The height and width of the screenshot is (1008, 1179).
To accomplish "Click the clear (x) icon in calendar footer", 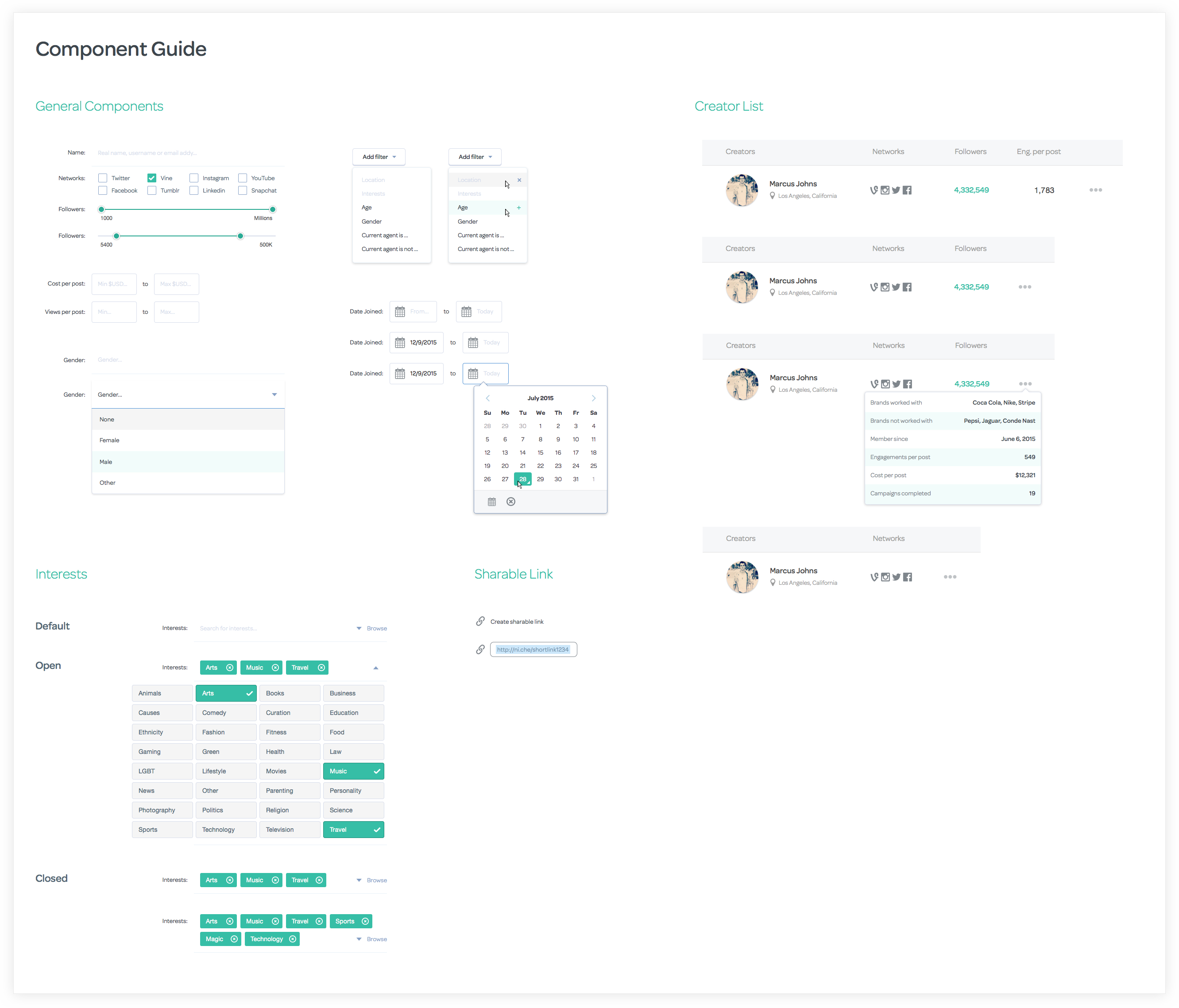I will tap(511, 502).
